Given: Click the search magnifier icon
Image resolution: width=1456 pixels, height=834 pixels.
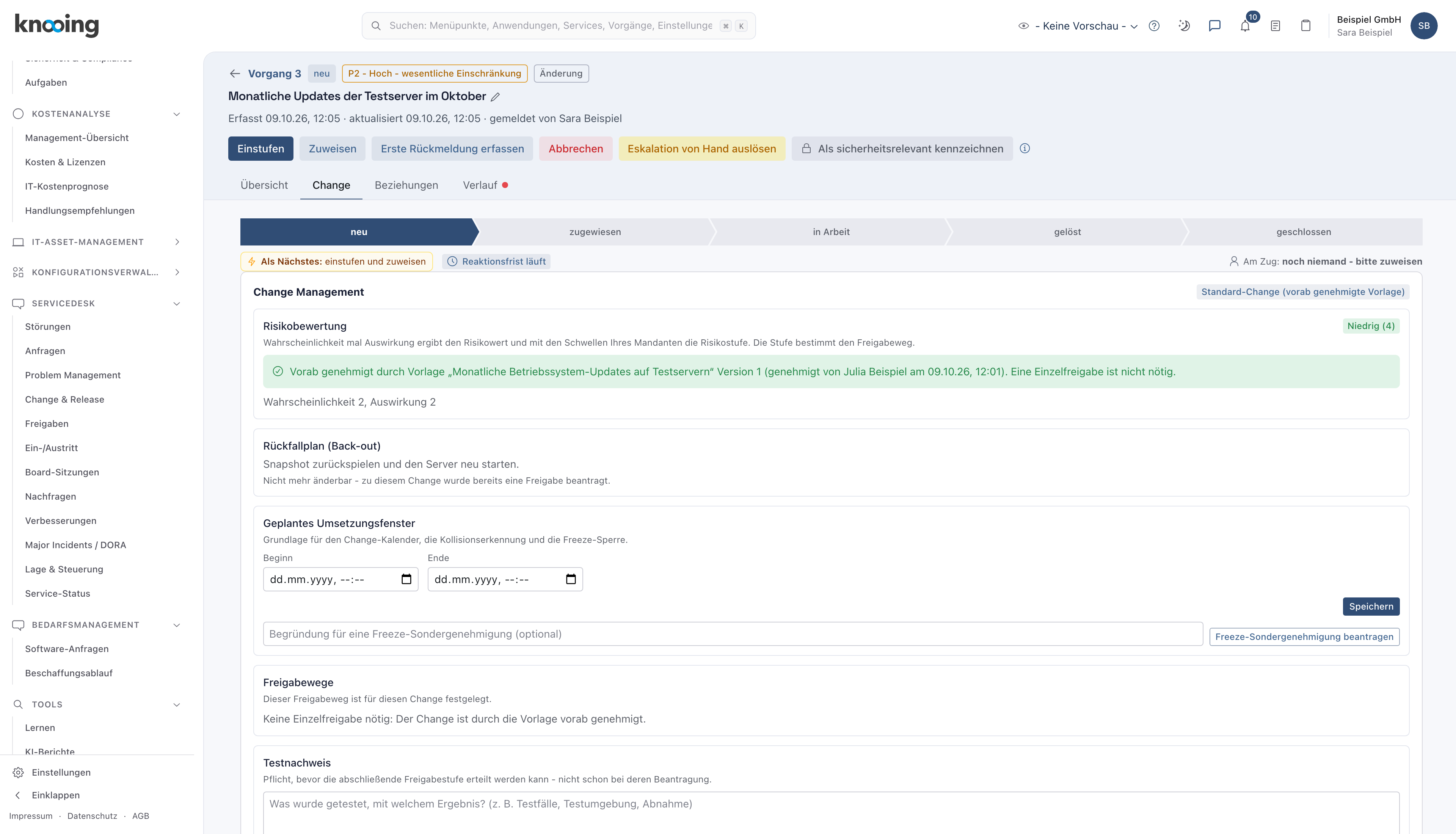Looking at the screenshot, I should coord(376,26).
